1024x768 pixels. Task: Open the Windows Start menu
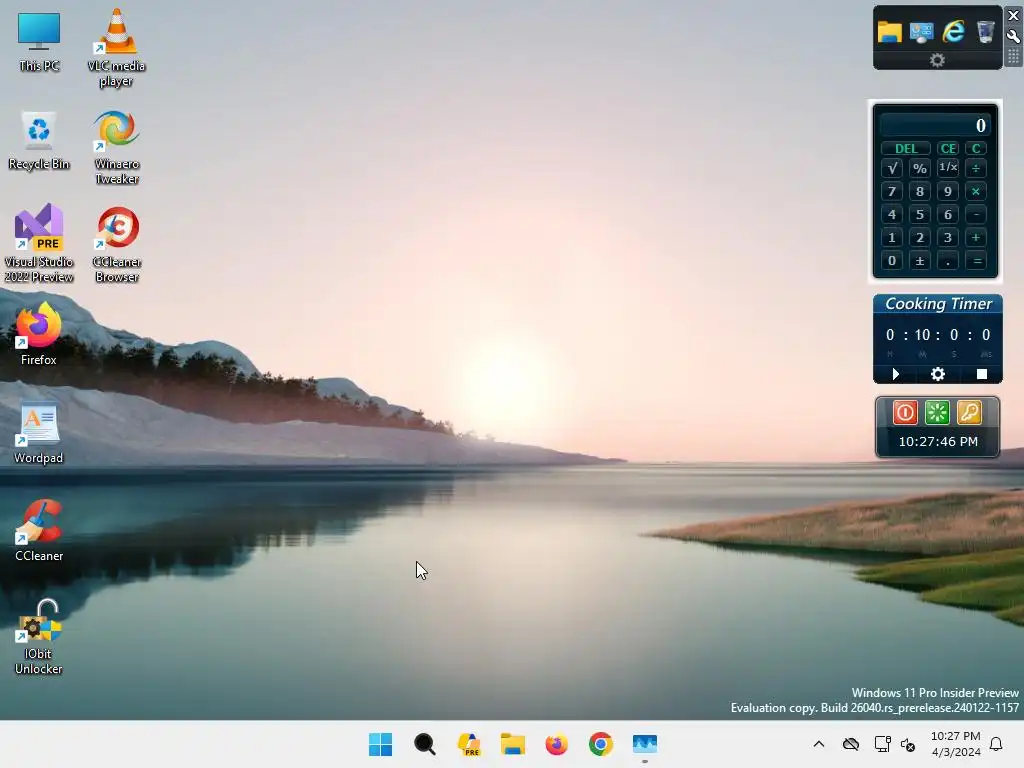[381, 744]
